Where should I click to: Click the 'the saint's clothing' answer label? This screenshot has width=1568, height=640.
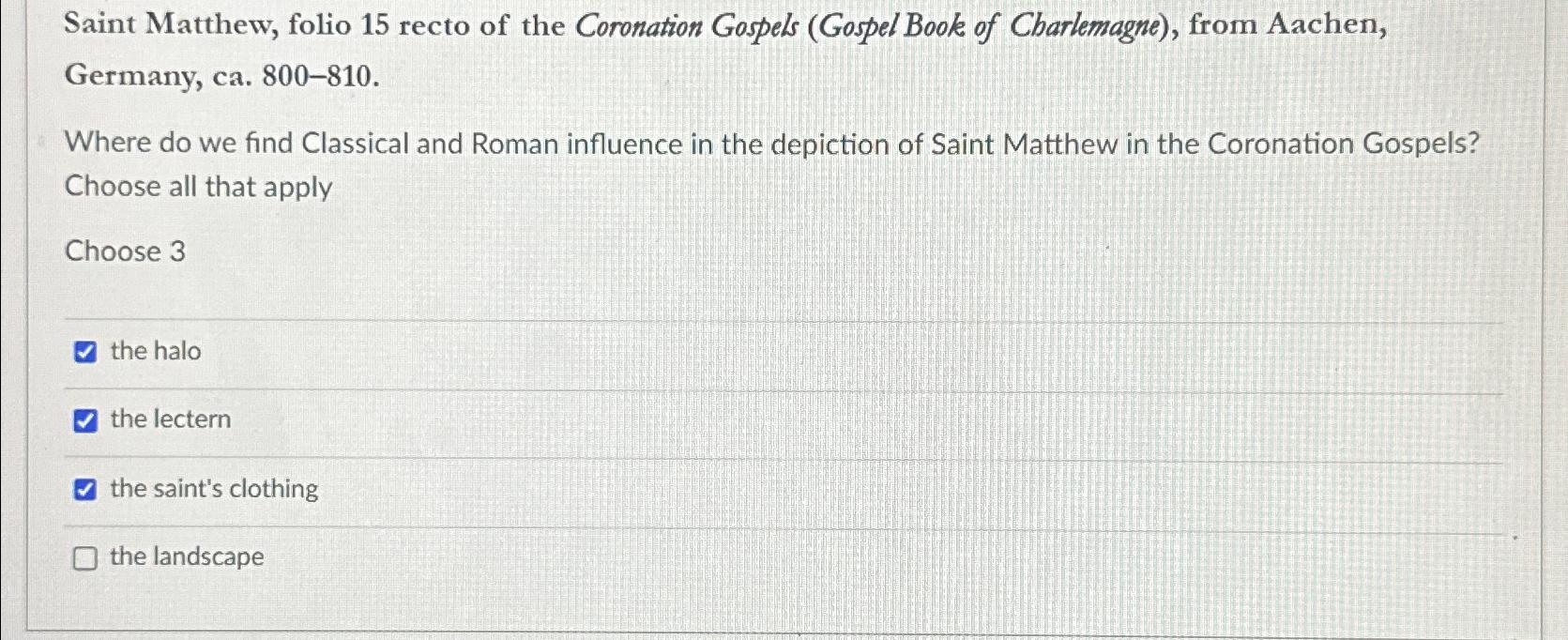[214, 489]
